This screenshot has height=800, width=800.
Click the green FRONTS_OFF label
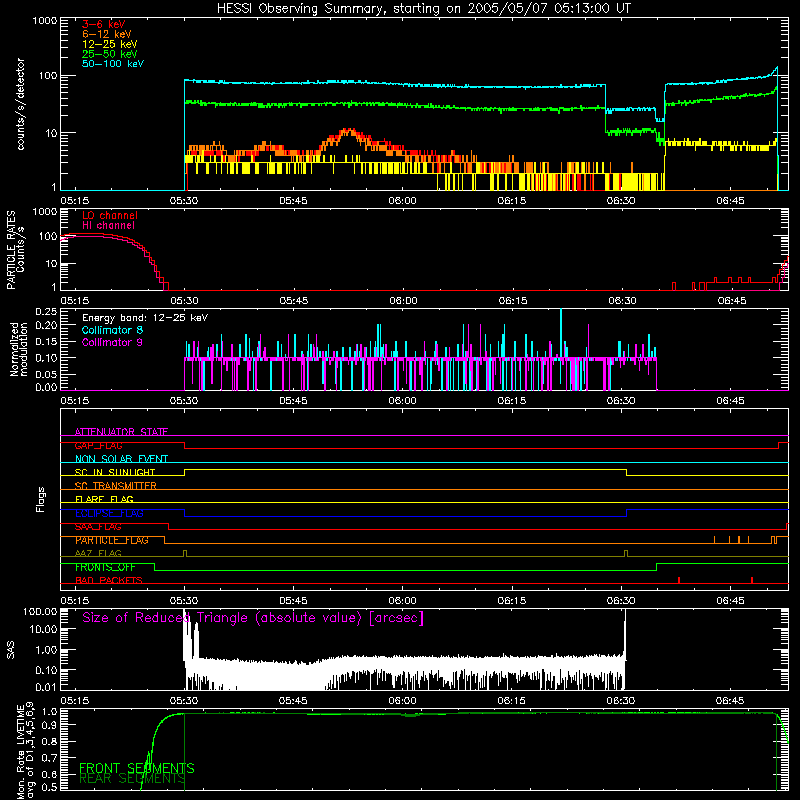[105, 567]
